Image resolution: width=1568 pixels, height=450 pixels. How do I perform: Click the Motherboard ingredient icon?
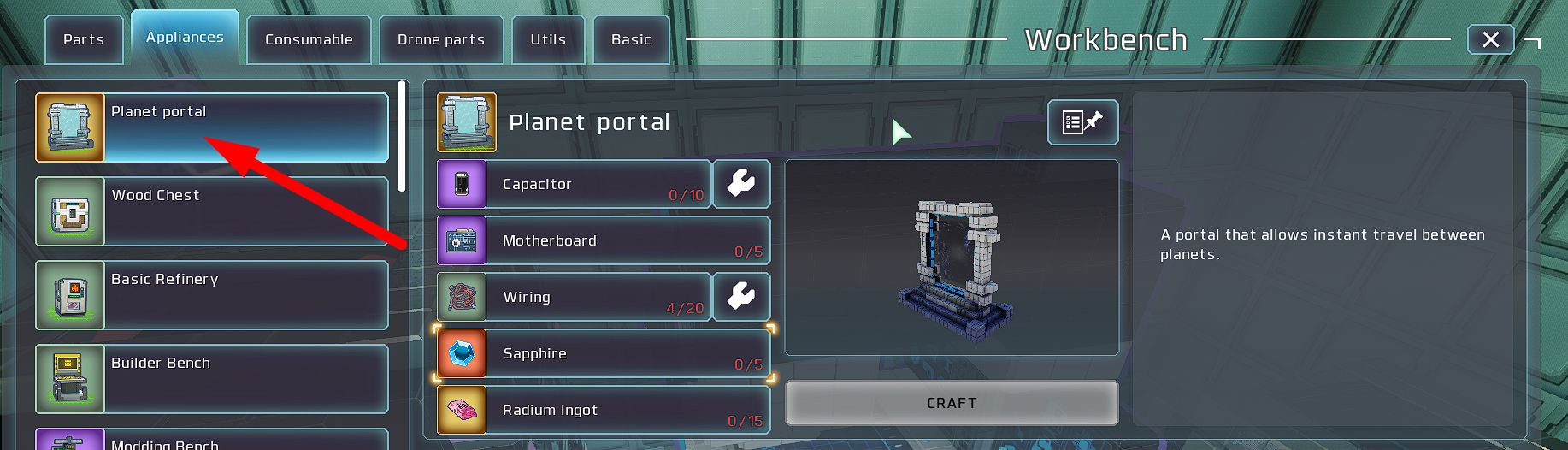(462, 240)
